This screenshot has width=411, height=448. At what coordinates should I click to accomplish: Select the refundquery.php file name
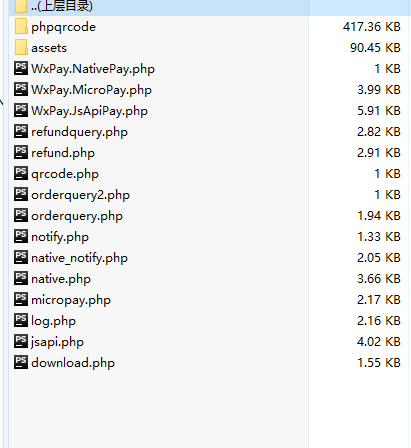79,132
